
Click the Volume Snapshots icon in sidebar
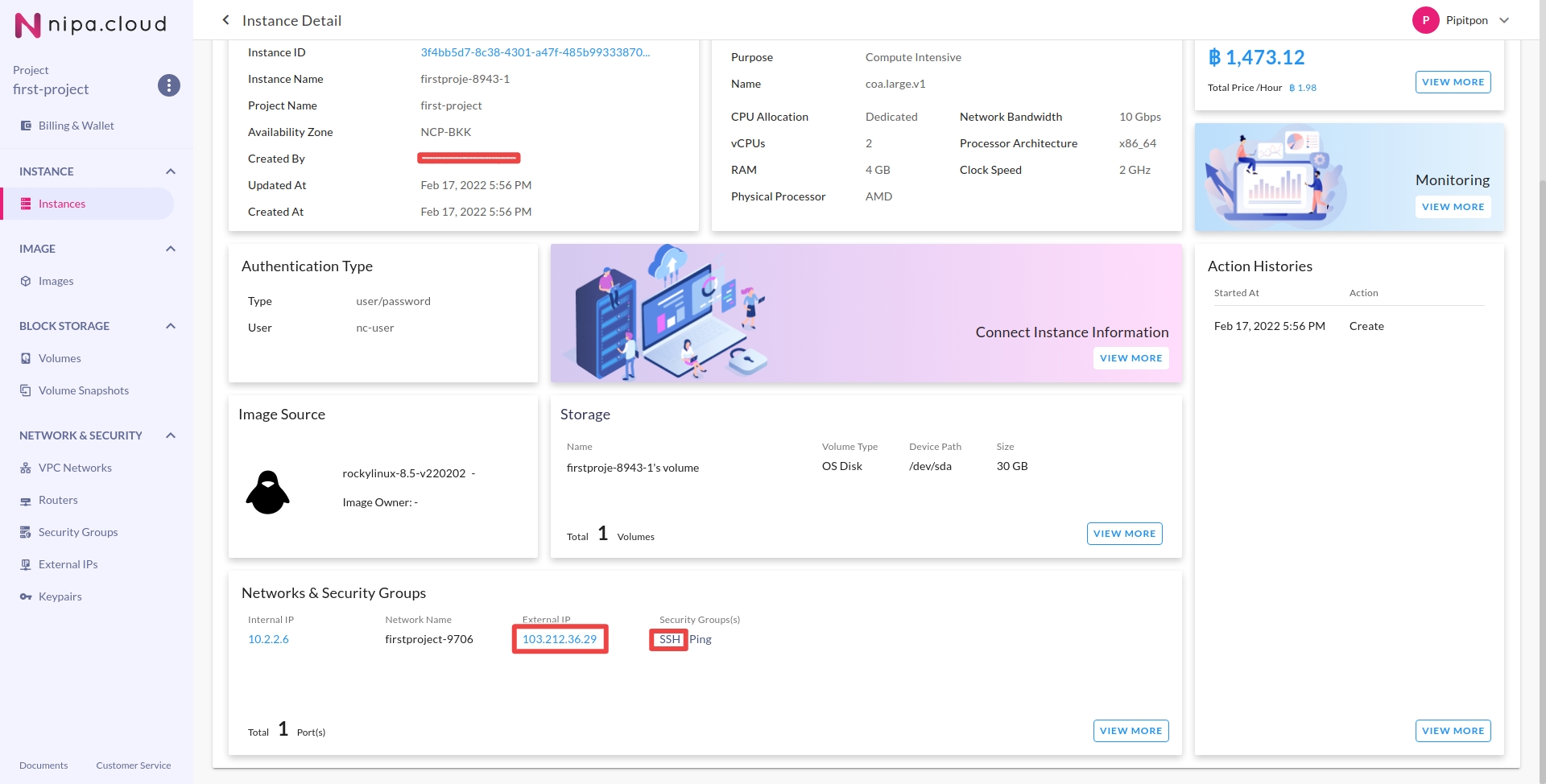pos(26,390)
